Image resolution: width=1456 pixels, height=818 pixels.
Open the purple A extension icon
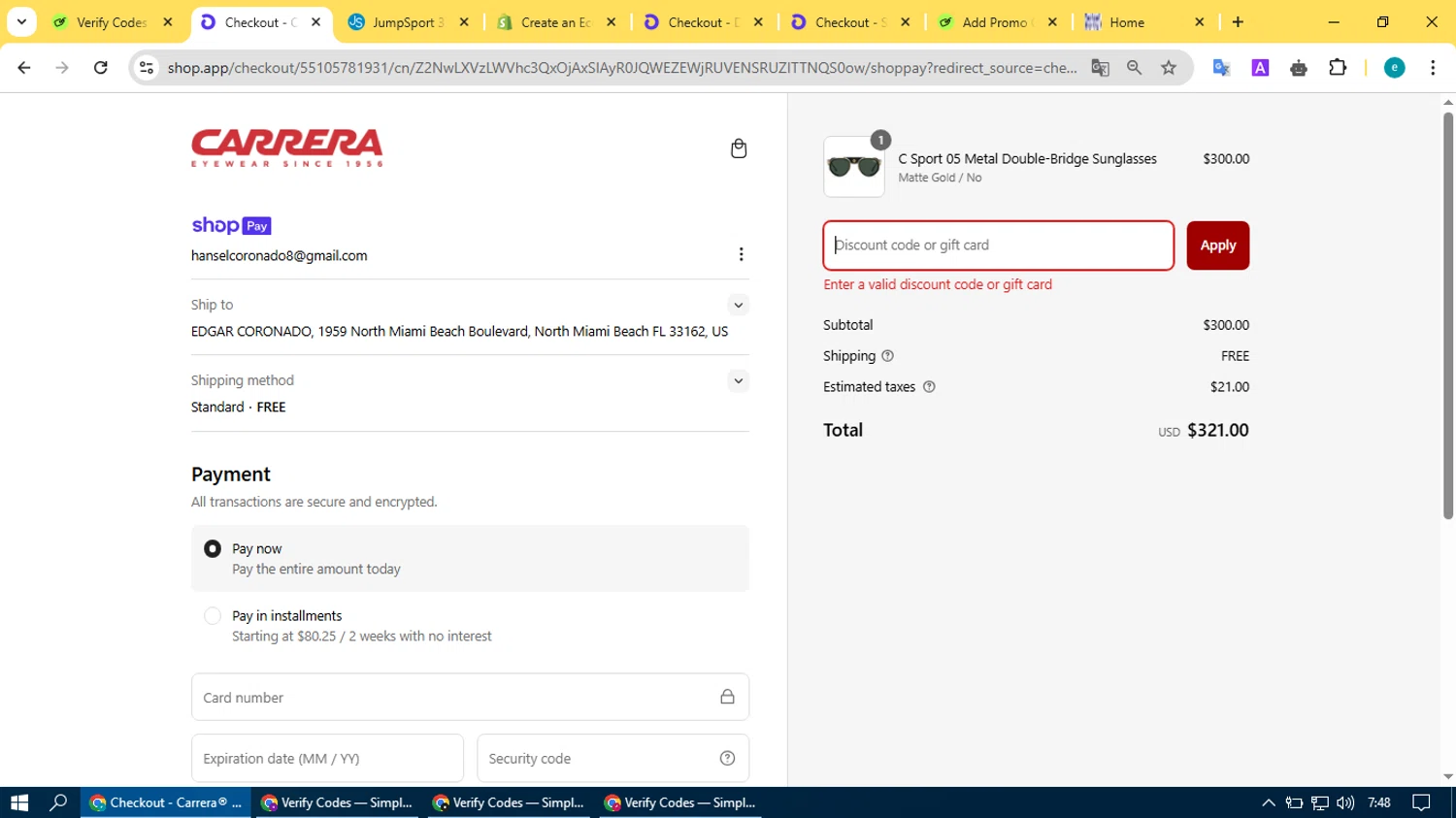click(1260, 67)
